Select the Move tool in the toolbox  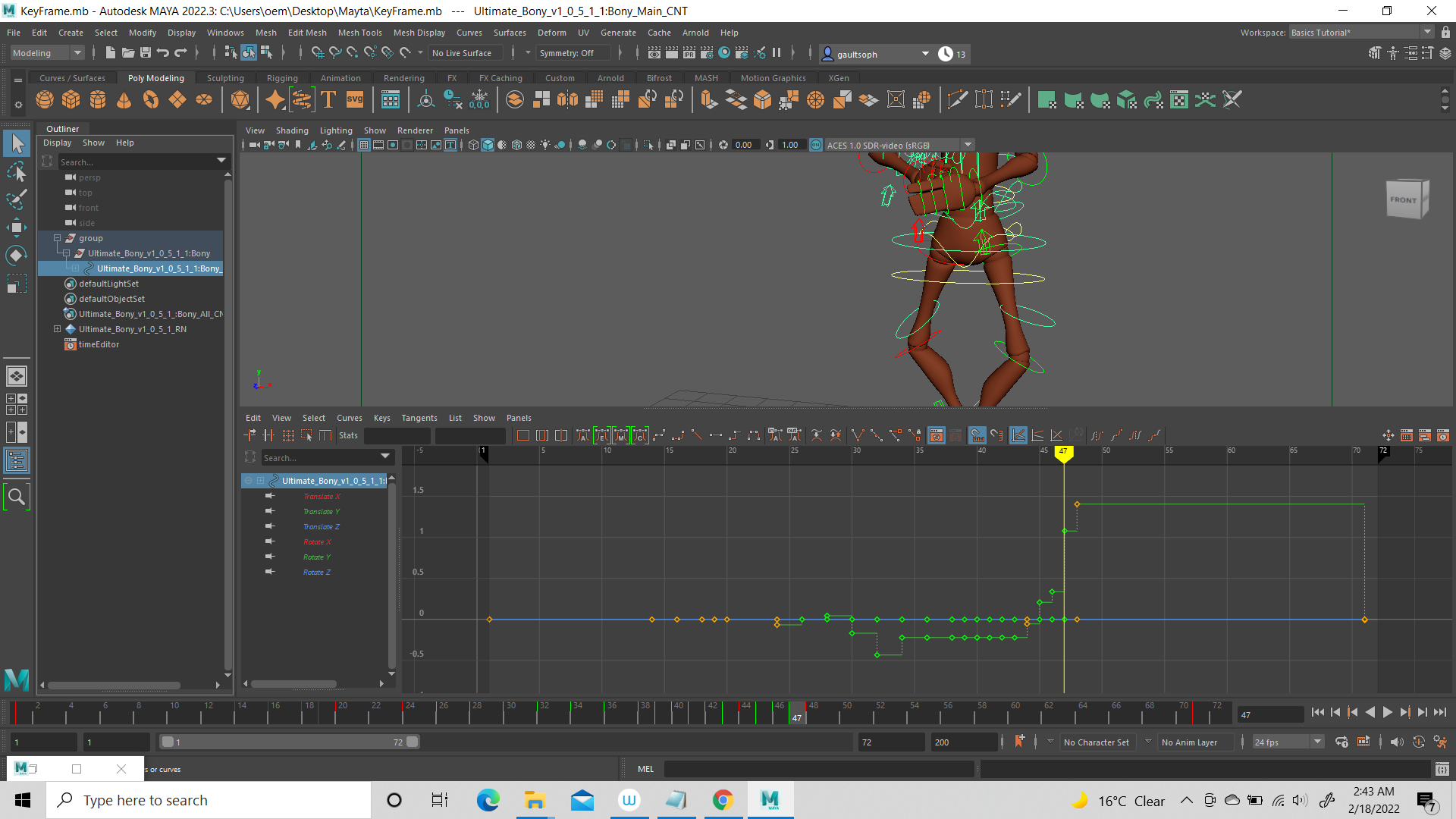click(x=16, y=227)
